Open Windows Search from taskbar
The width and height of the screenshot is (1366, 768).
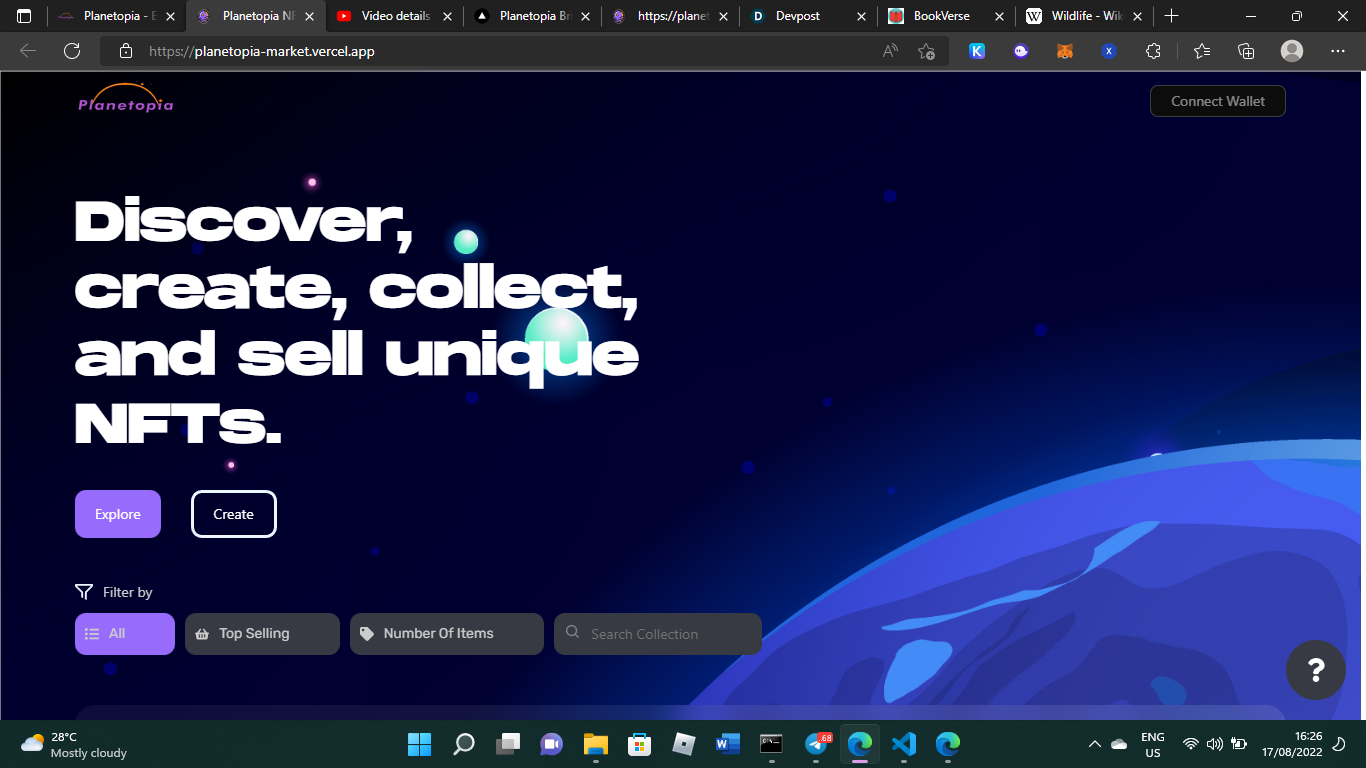[464, 744]
